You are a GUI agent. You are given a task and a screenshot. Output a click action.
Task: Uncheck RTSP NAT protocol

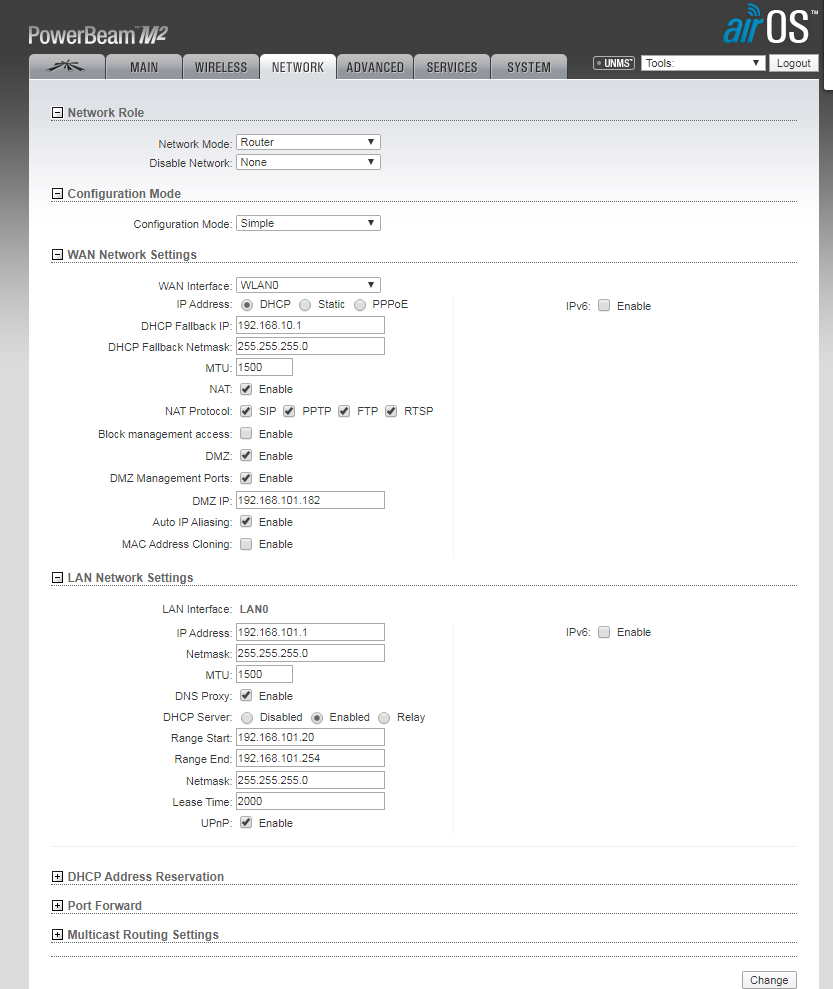(x=391, y=411)
